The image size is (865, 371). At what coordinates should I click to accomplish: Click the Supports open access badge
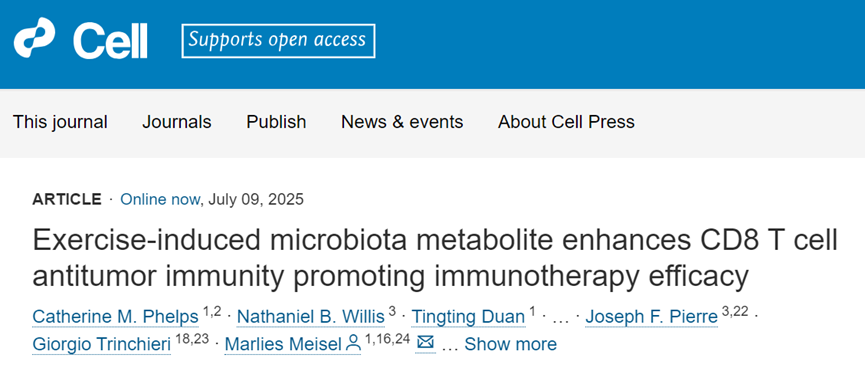point(279,41)
